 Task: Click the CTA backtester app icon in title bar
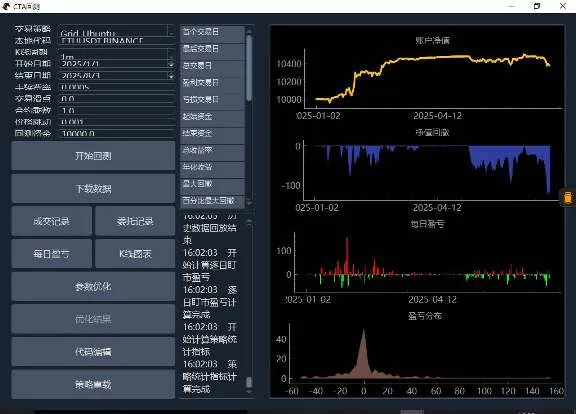tap(6, 6)
